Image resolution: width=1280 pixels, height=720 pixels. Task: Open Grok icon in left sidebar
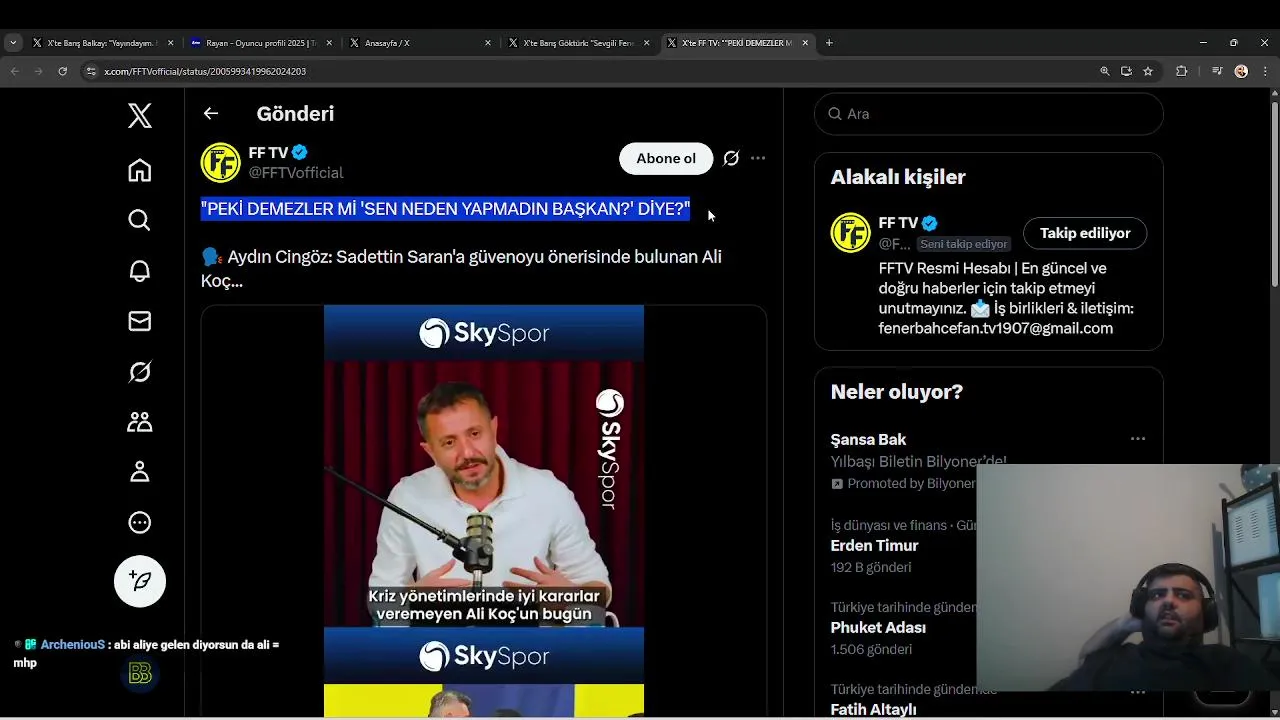click(x=140, y=372)
